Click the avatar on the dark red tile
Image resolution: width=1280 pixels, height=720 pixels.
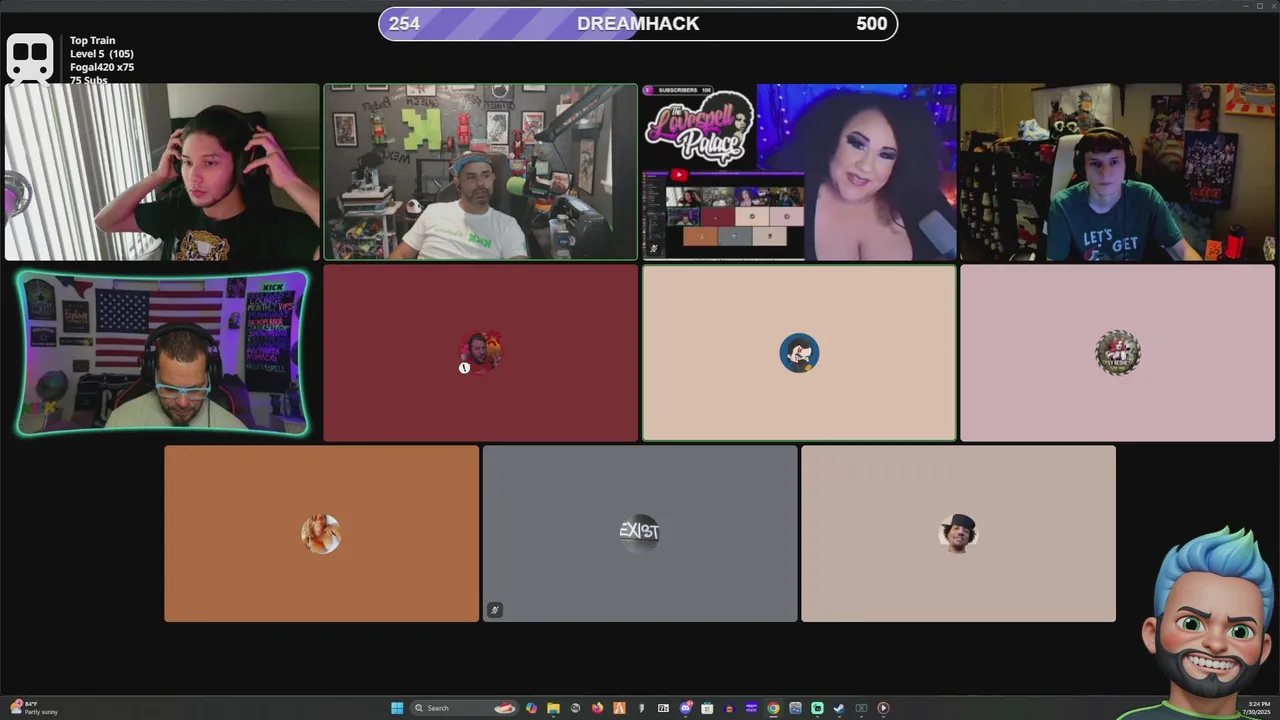[480, 353]
